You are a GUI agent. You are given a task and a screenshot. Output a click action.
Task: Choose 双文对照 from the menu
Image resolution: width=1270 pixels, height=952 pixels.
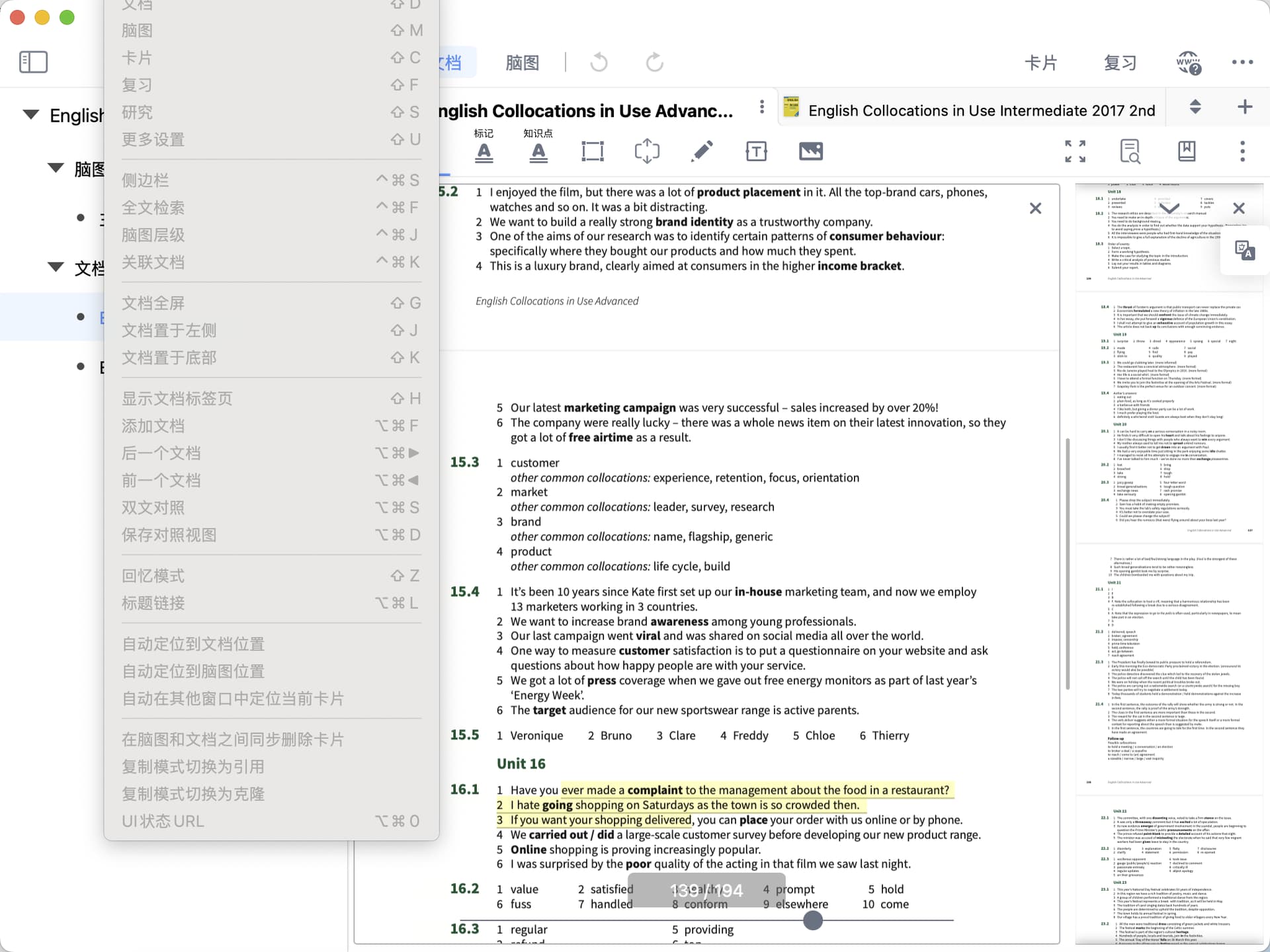pos(153,508)
